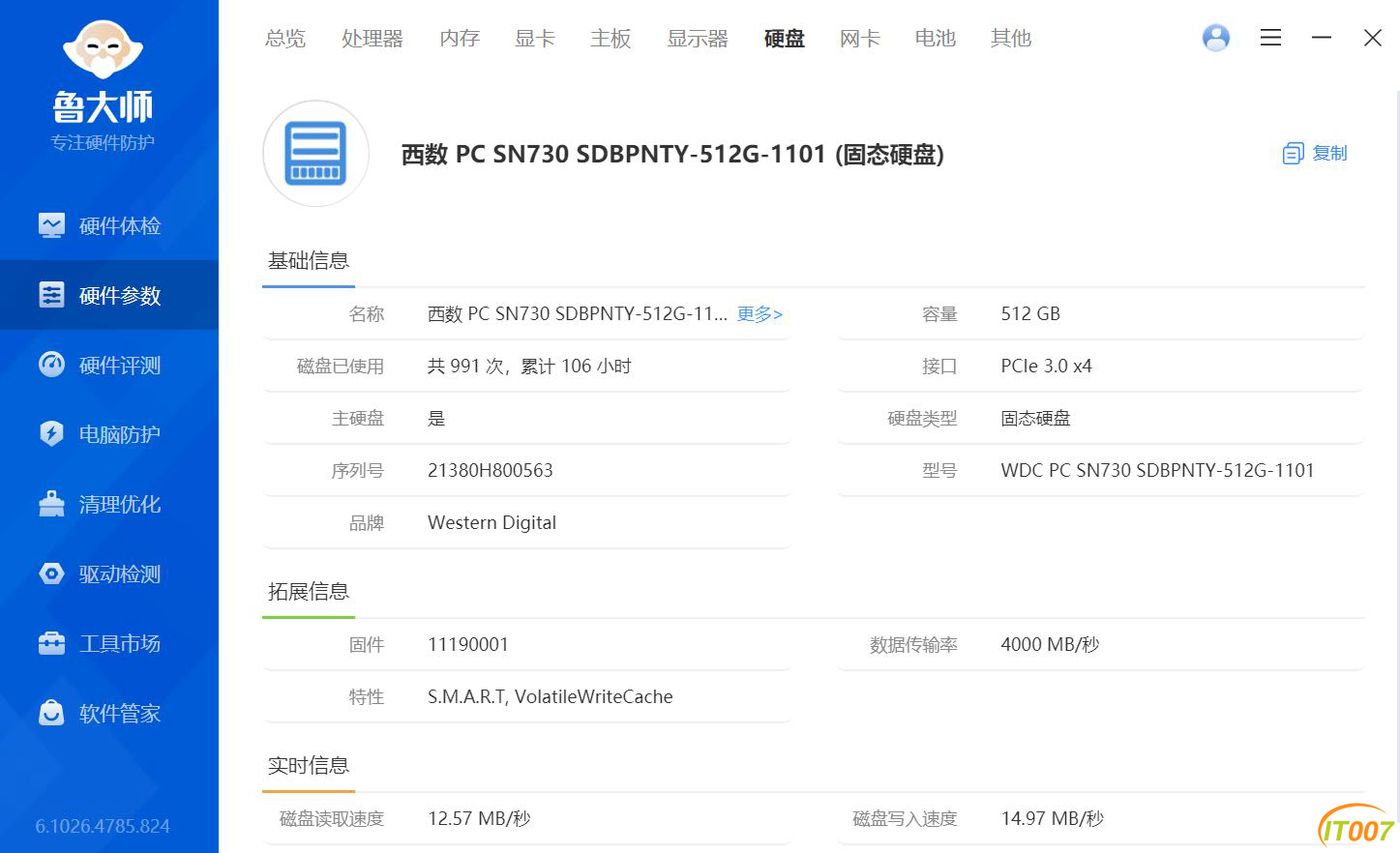Open the 硬件评测 gauge icon
Screen dimensions: 1400x853
(51, 365)
